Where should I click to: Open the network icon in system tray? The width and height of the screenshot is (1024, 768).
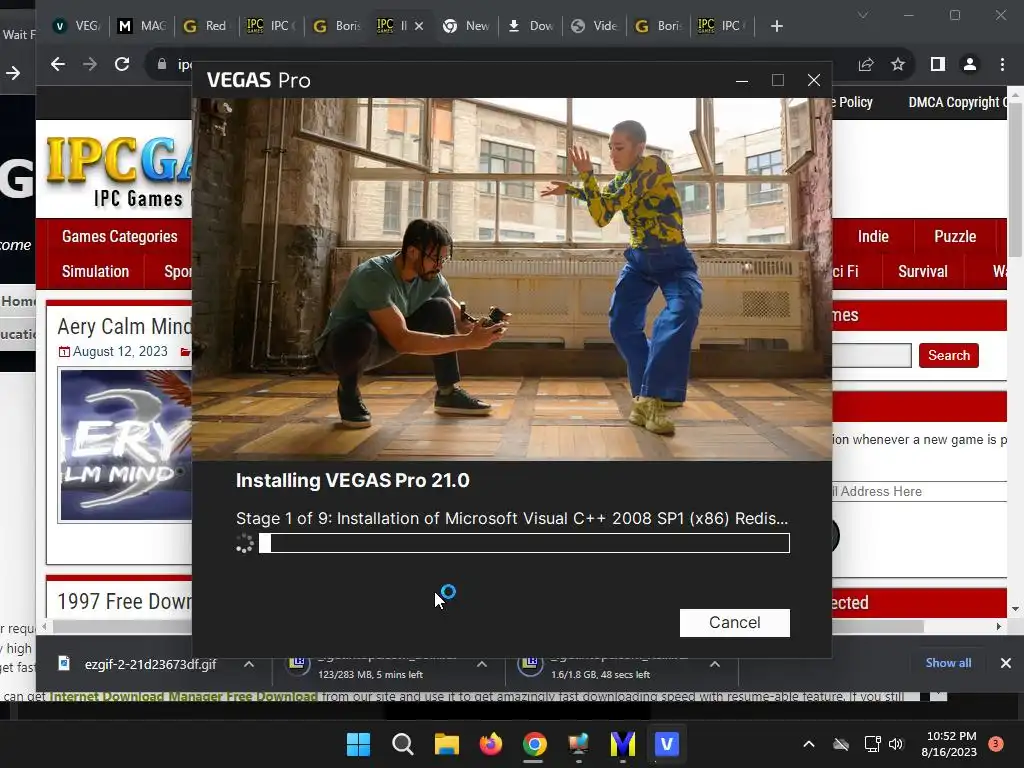[872, 744]
